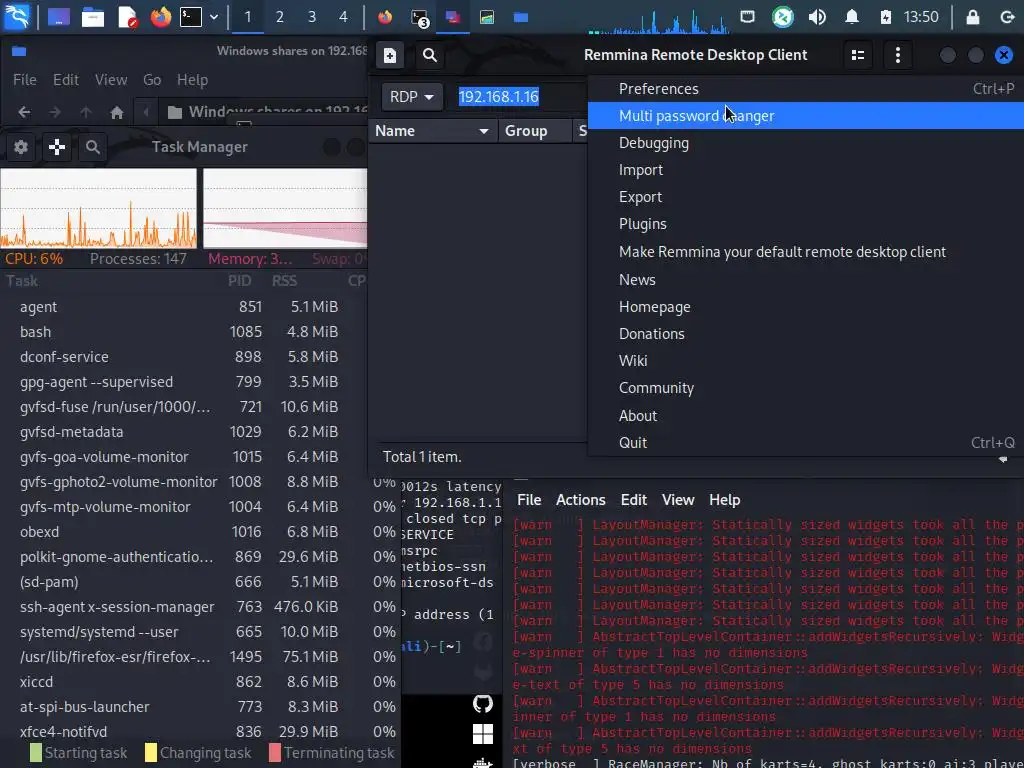Open the file manager panel launcher
Image resolution: width=1024 pixels, height=768 pixels.
[x=93, y=17]
